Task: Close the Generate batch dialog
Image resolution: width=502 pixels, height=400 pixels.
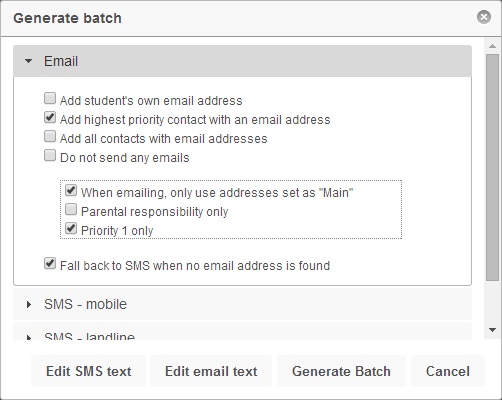Action: (x=484, y=17)
